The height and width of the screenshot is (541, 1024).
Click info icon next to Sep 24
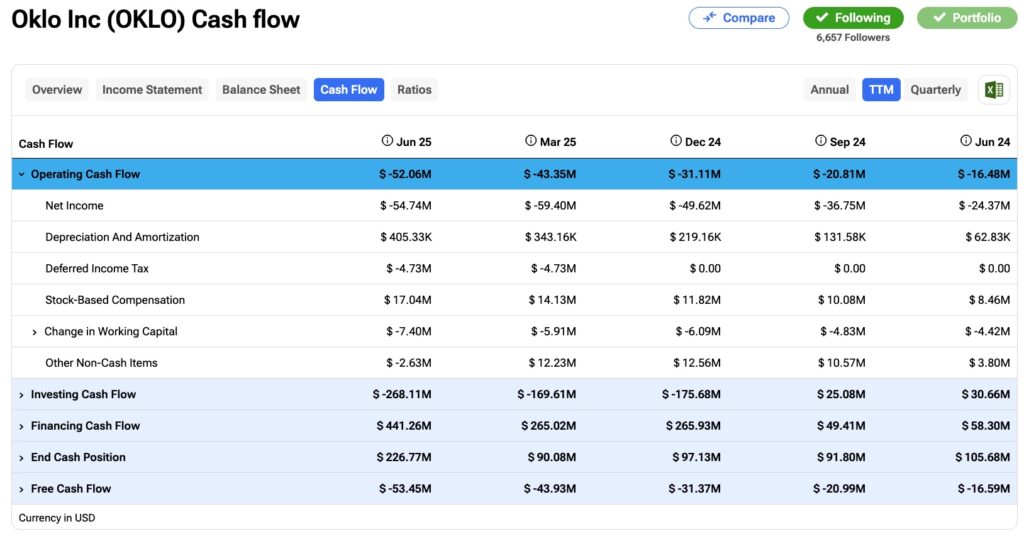tap(821, 141)
